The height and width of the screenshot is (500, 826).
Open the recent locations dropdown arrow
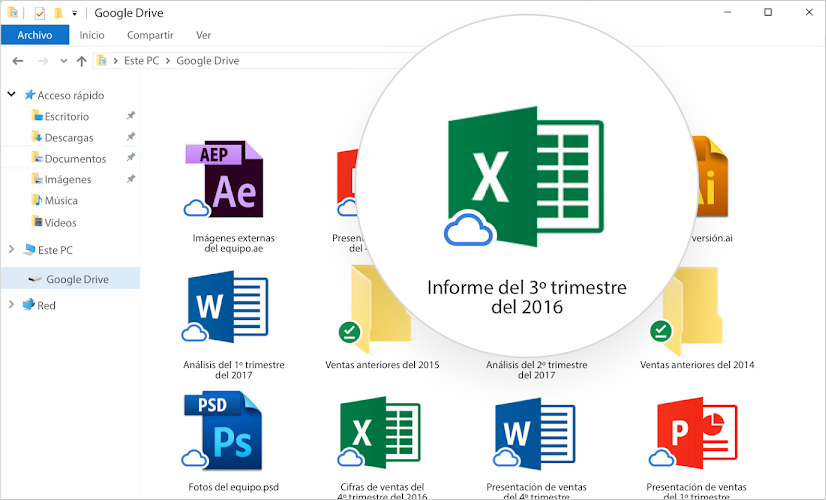tap(64, 61)
